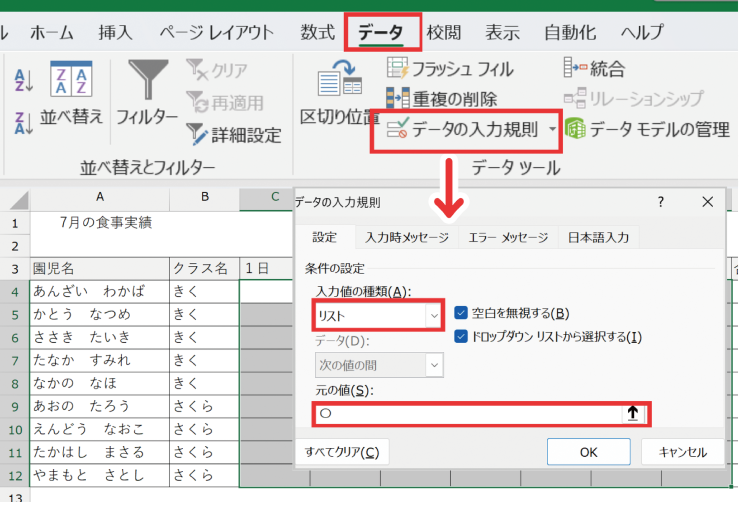Uncheck 空白を無視する checkbox
Image resolution: width=740 pixels, height=505 pixels.
pos(461,313)
